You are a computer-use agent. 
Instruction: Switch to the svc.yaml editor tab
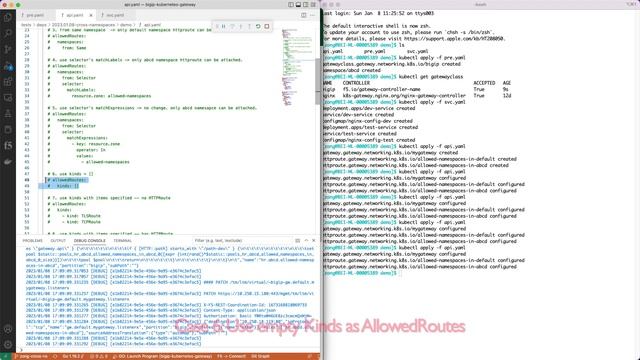[x=115, y=15]
